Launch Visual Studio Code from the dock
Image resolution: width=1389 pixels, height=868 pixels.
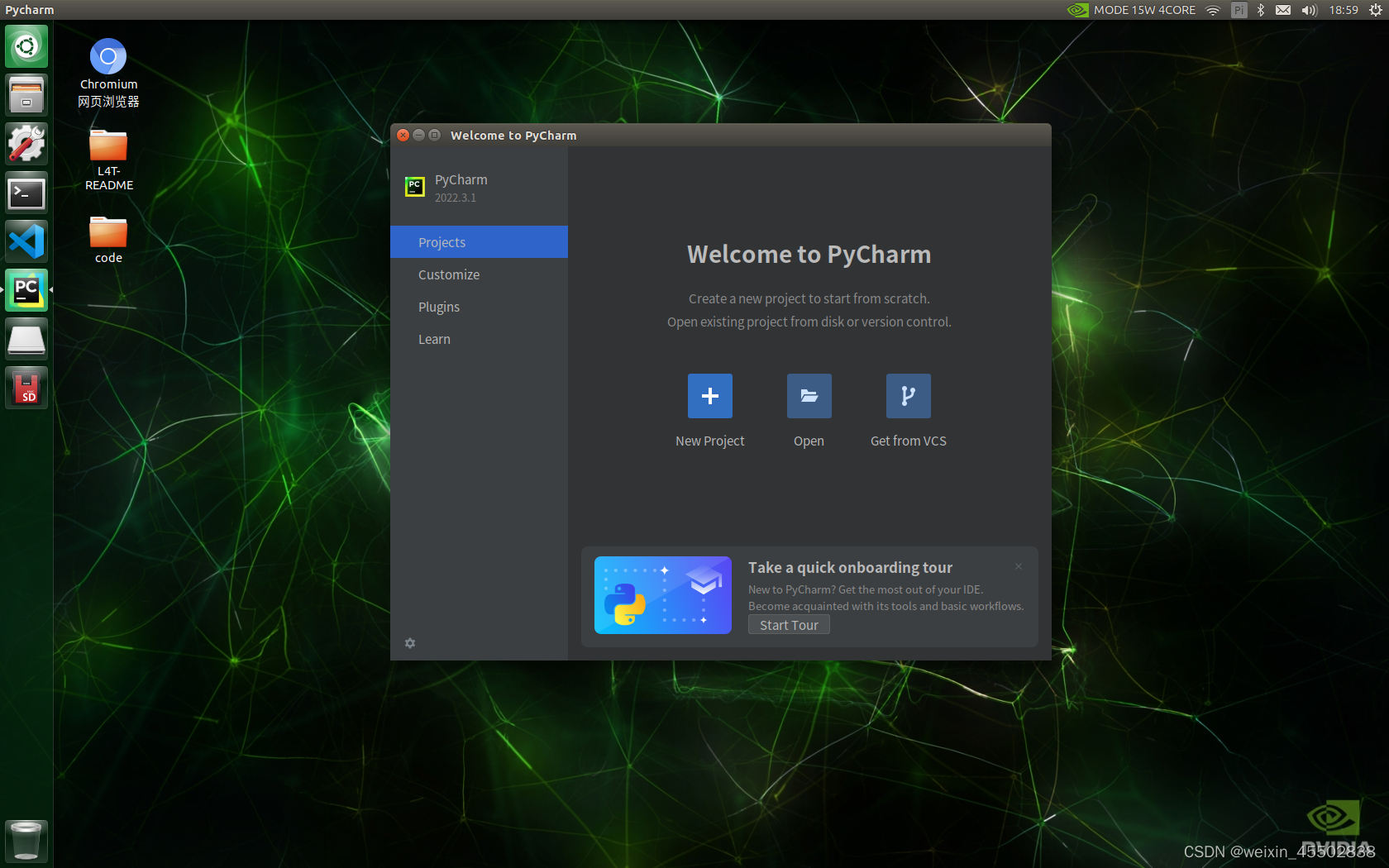coord(26,241)
